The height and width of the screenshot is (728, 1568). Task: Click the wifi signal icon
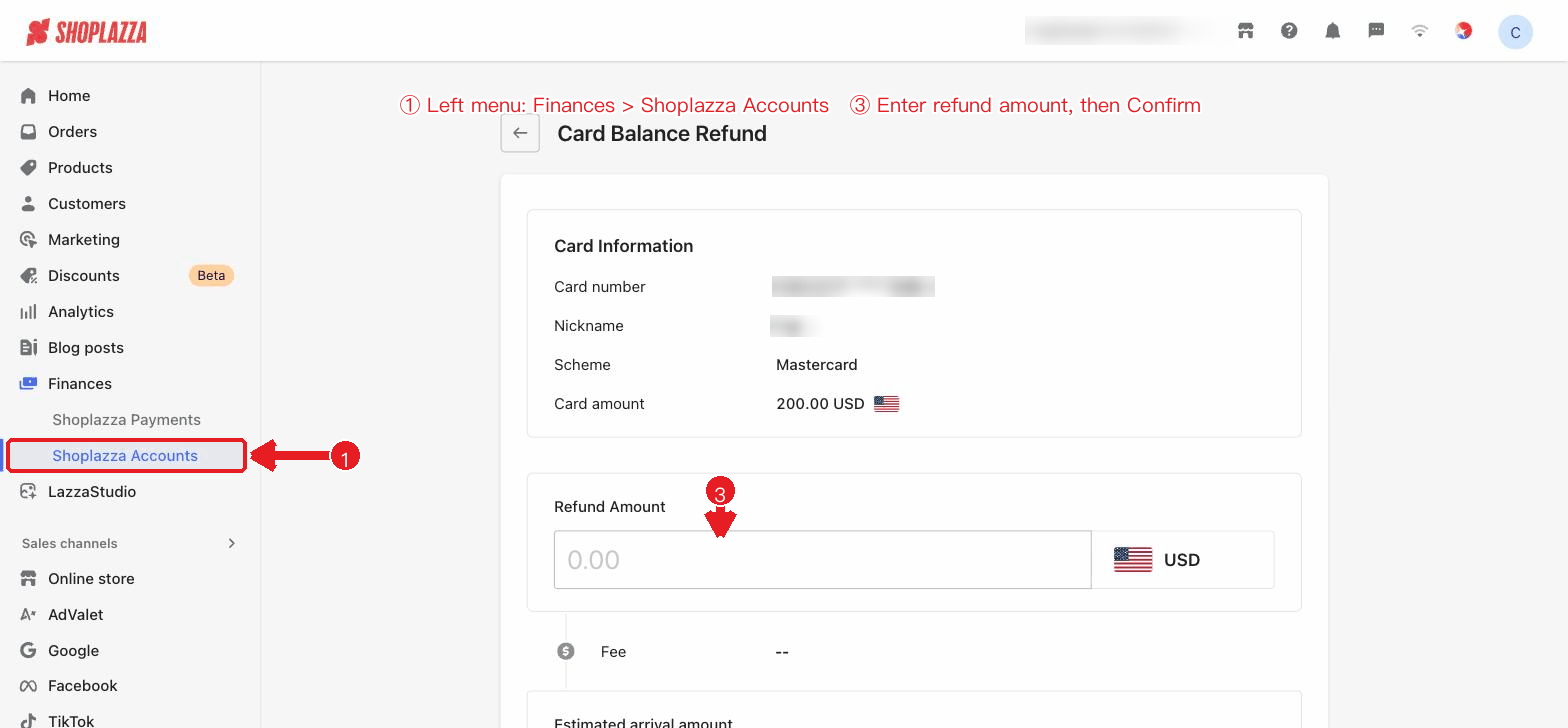tap(1419, 31)
